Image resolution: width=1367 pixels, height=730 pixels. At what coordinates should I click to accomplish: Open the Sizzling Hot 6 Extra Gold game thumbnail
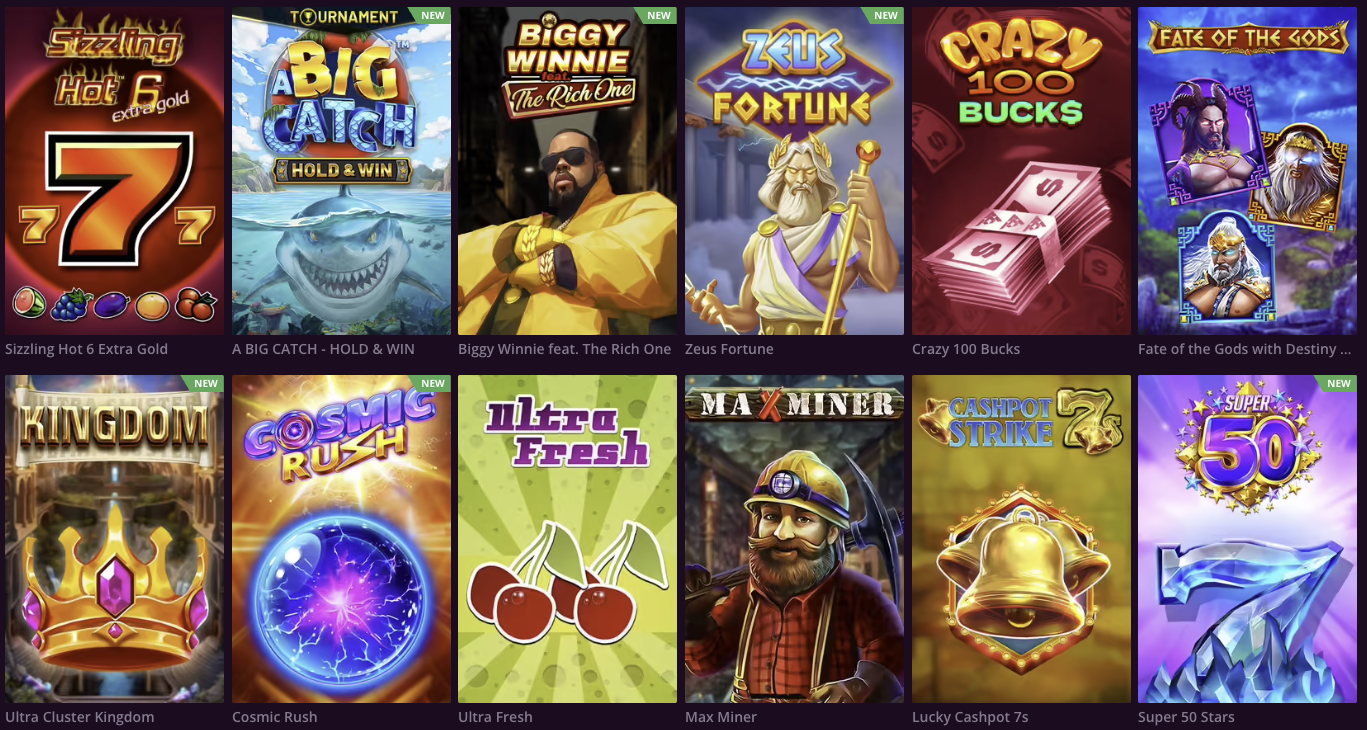114,171
